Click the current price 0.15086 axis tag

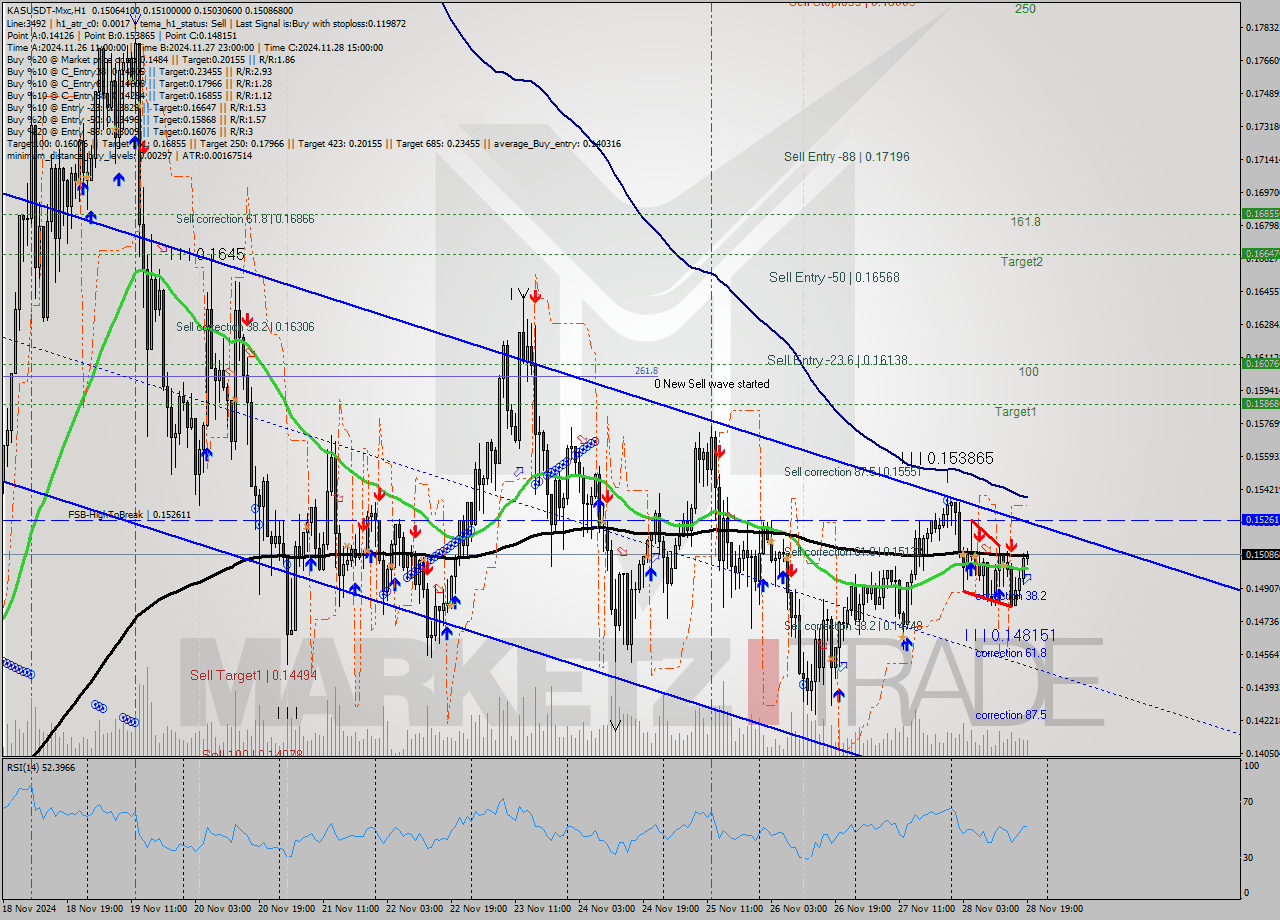(x=1260, y=554)
